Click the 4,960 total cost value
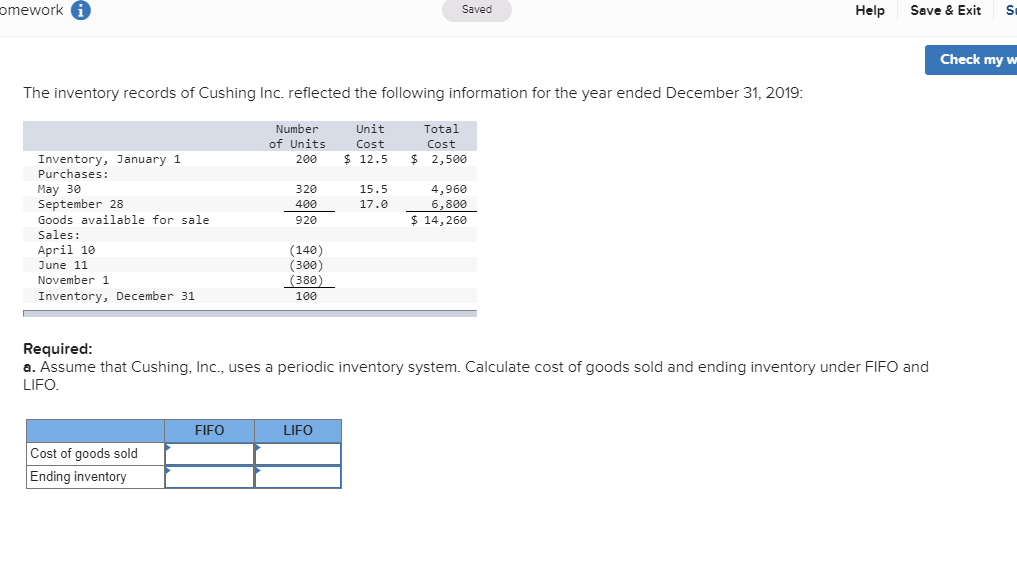1017x572 pixels. (x=449, y=189)
